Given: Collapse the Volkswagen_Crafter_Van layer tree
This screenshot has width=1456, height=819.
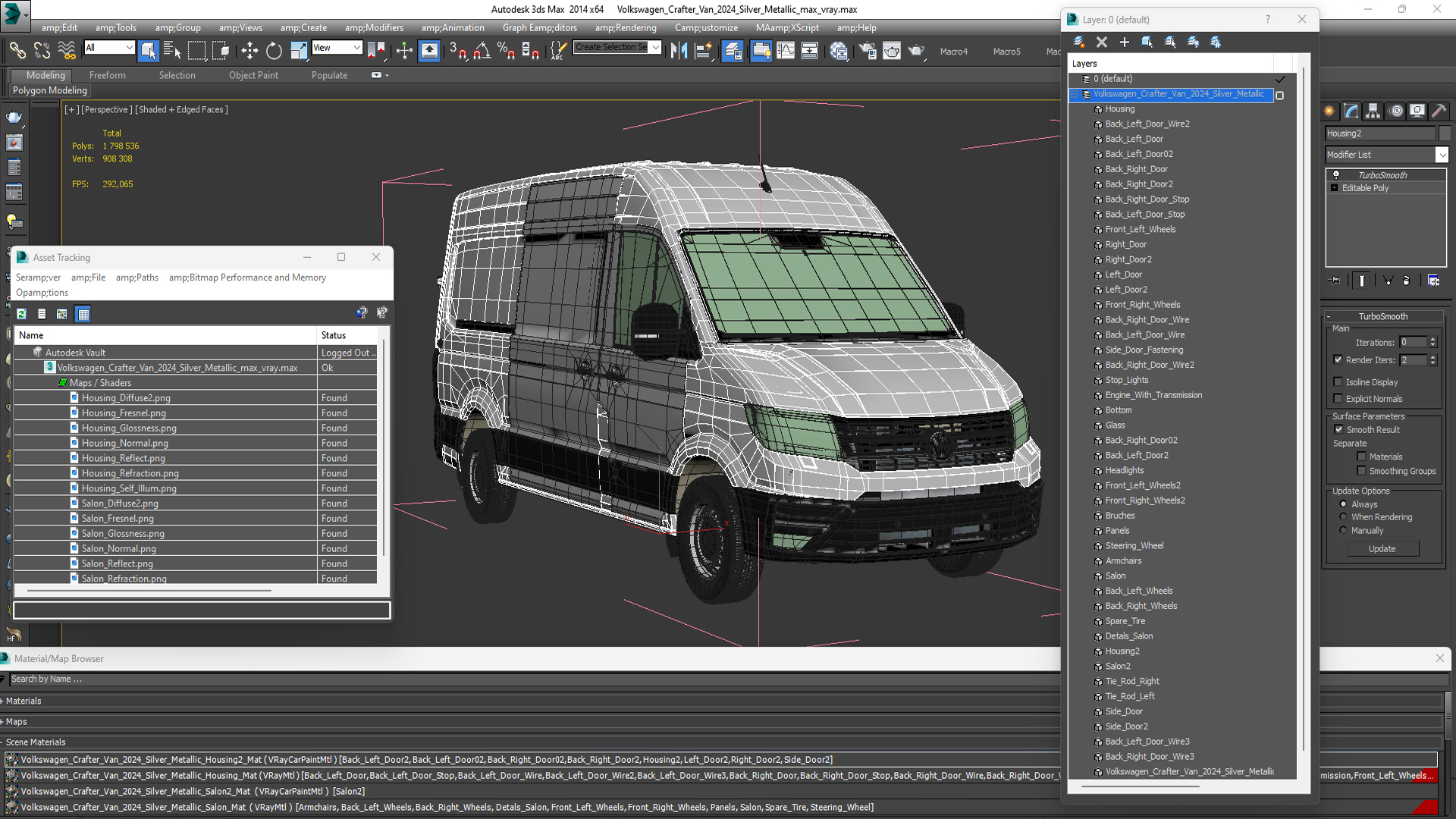Looking at the screenshot, I should (x=1074, y=94).
